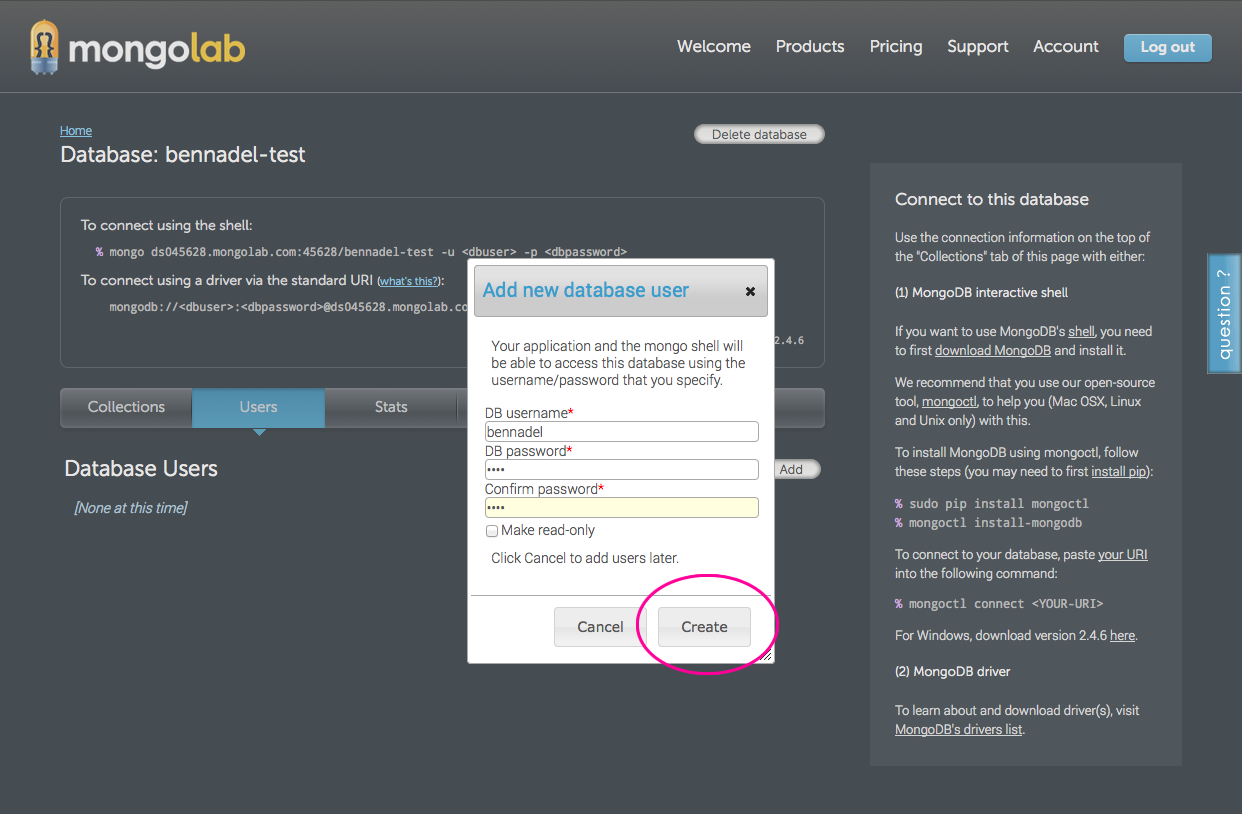
Task: Close the Add new database user dialog
Action: tap(750, 292)
